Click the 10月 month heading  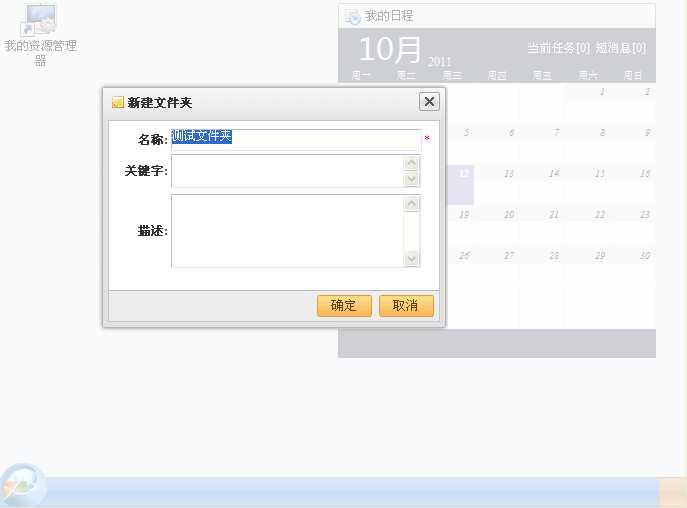point(390,49)
